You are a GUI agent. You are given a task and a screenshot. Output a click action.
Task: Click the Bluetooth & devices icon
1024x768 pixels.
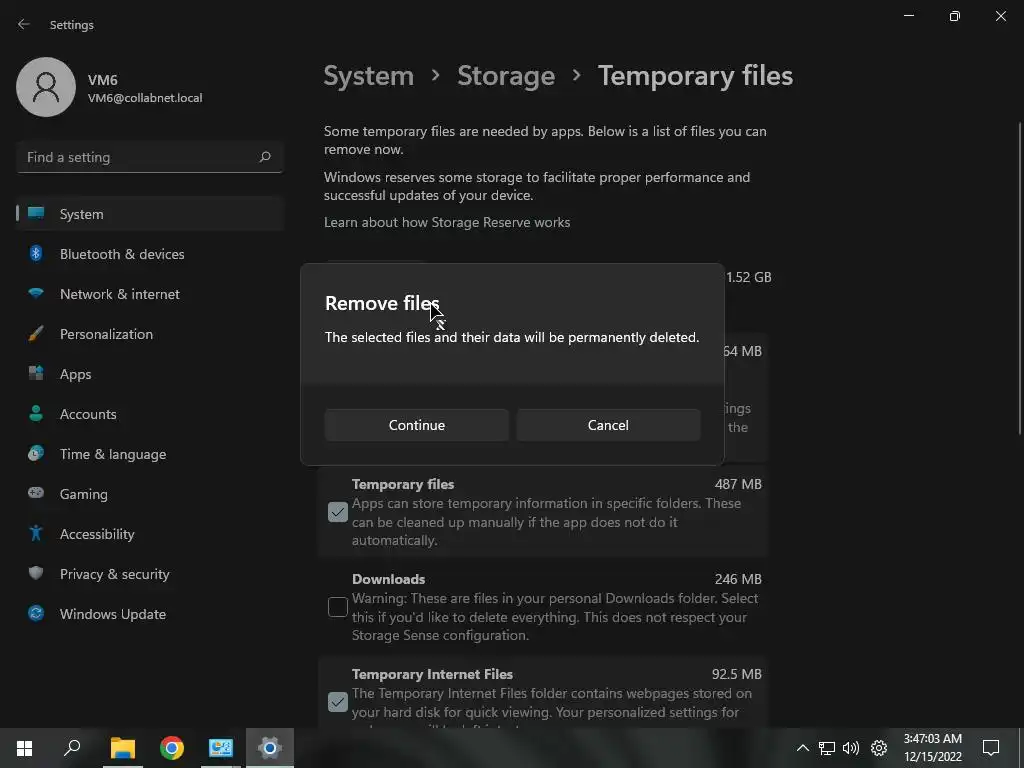[x=36, y=253]
